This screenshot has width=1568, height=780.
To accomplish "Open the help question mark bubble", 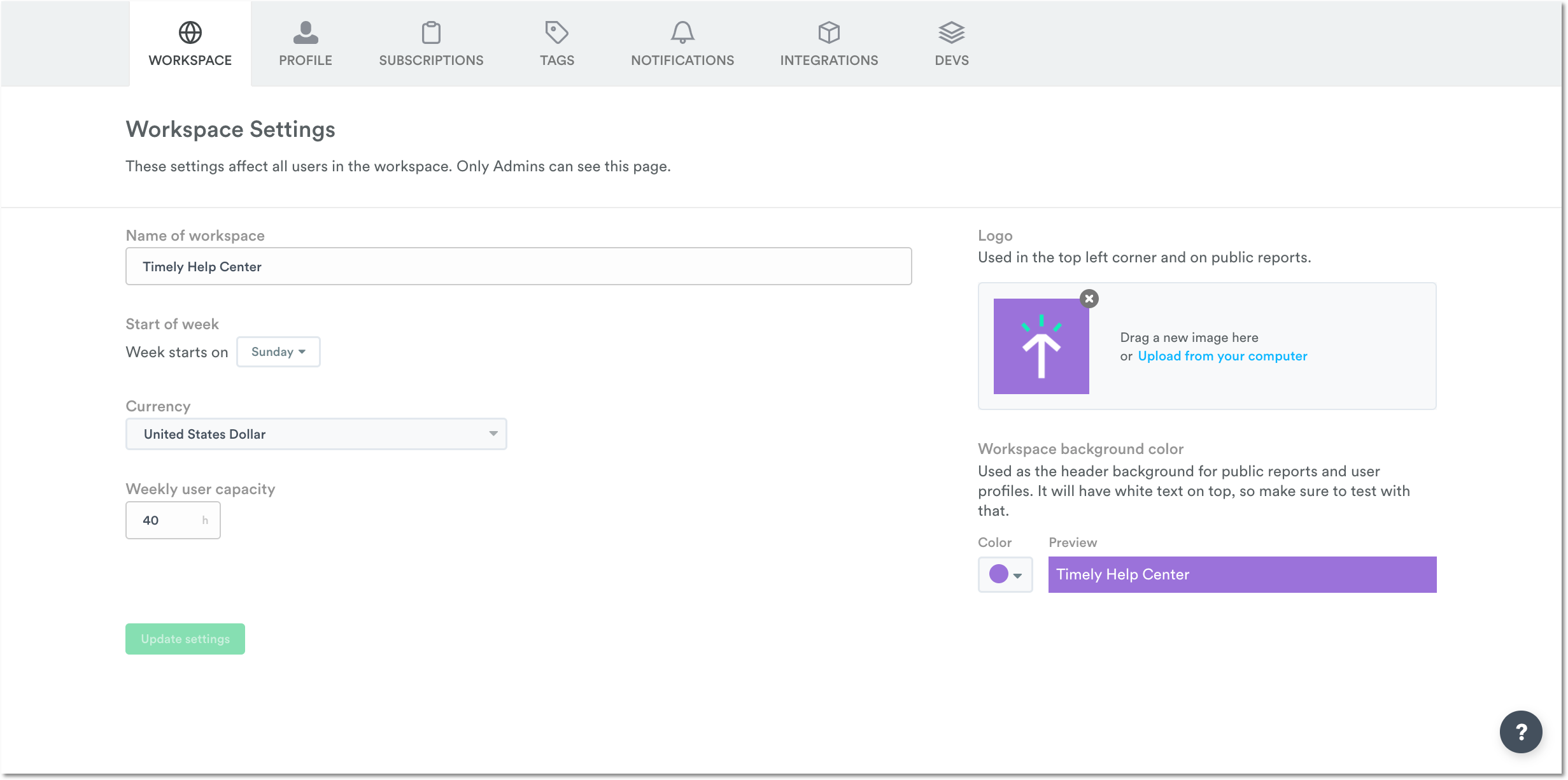I will click(x=1522, y=732).
